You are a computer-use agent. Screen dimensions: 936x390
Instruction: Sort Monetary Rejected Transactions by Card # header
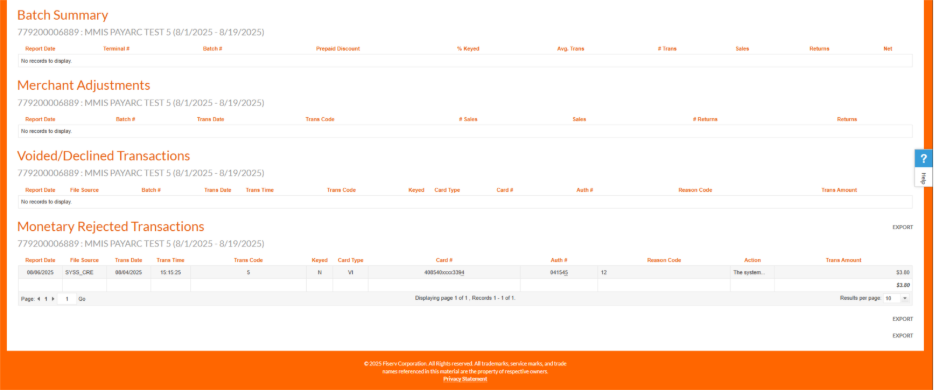[444, 260]
